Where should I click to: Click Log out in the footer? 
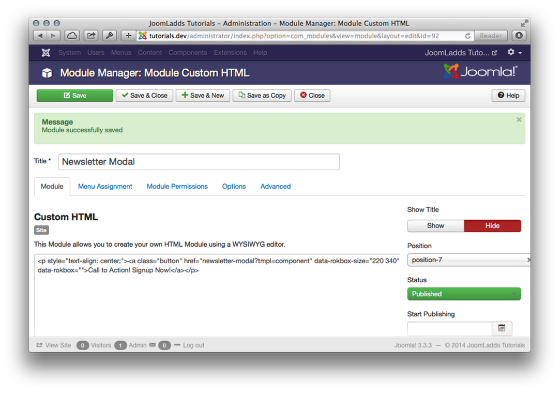click(194, 345)
